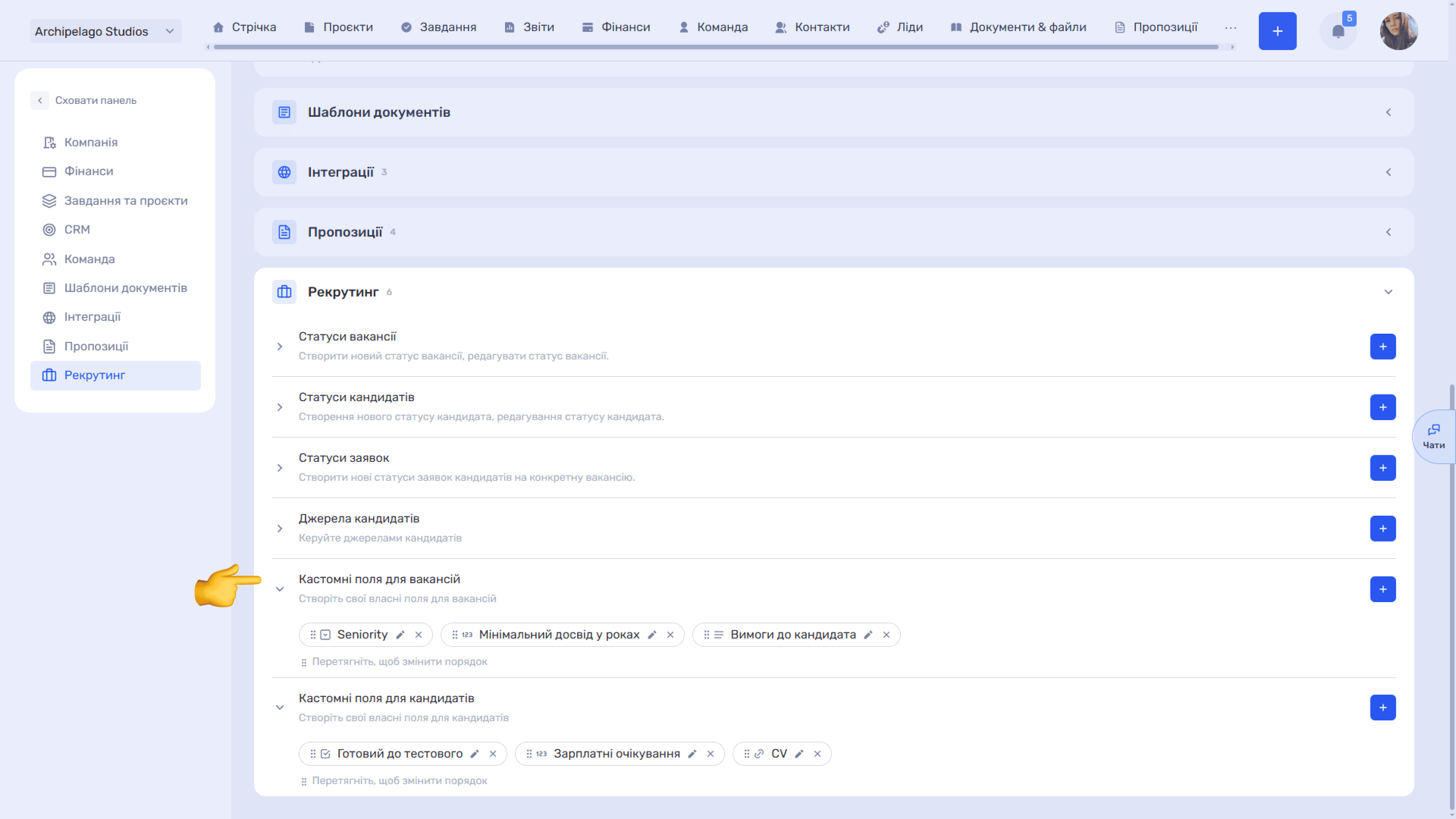This screenshot has width=1456, height=819.
Task: Delete the CV custom field
Action: (x=817, y=754)
